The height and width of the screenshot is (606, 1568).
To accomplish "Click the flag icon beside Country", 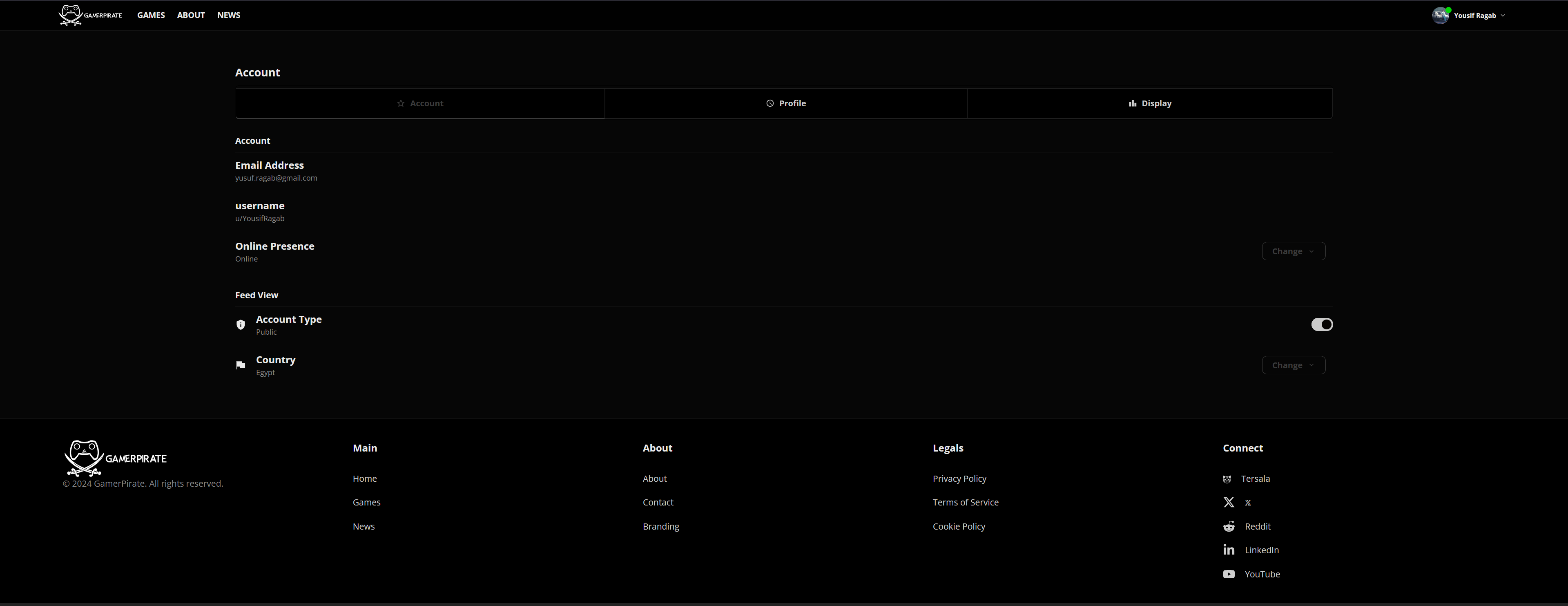I will 241,365.
